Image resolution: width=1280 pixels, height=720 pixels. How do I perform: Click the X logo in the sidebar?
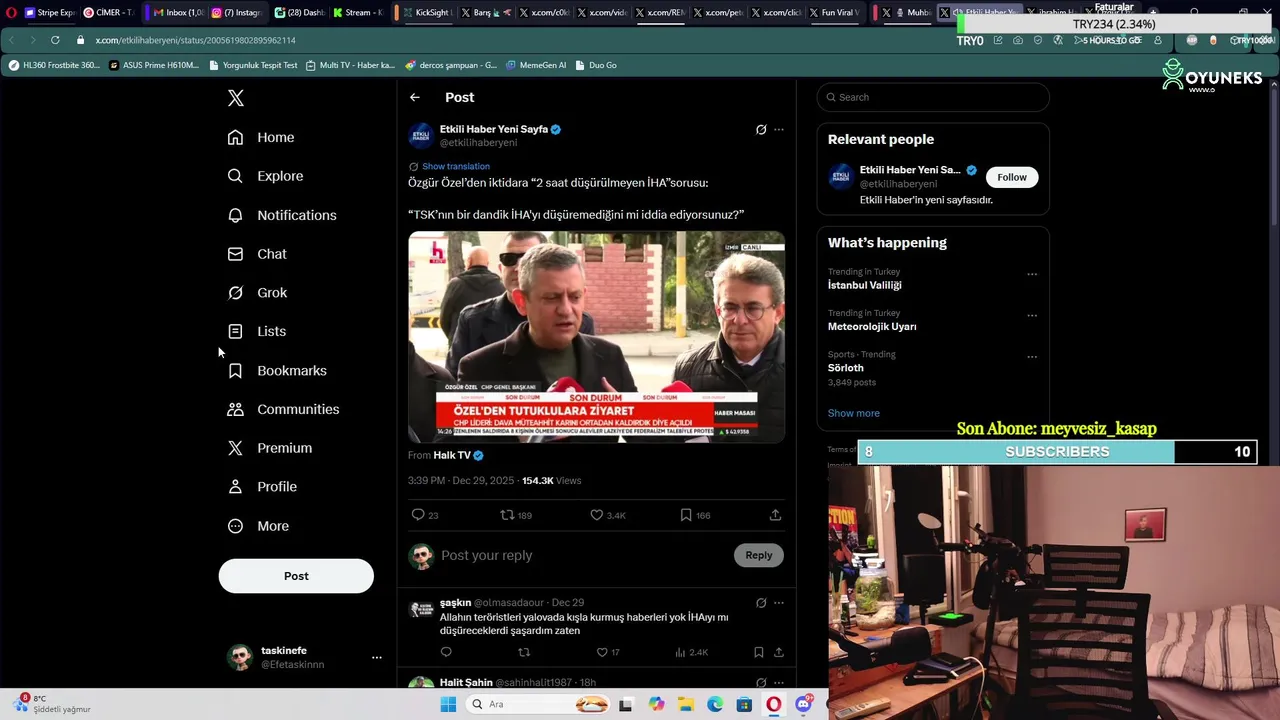[236, 98]
